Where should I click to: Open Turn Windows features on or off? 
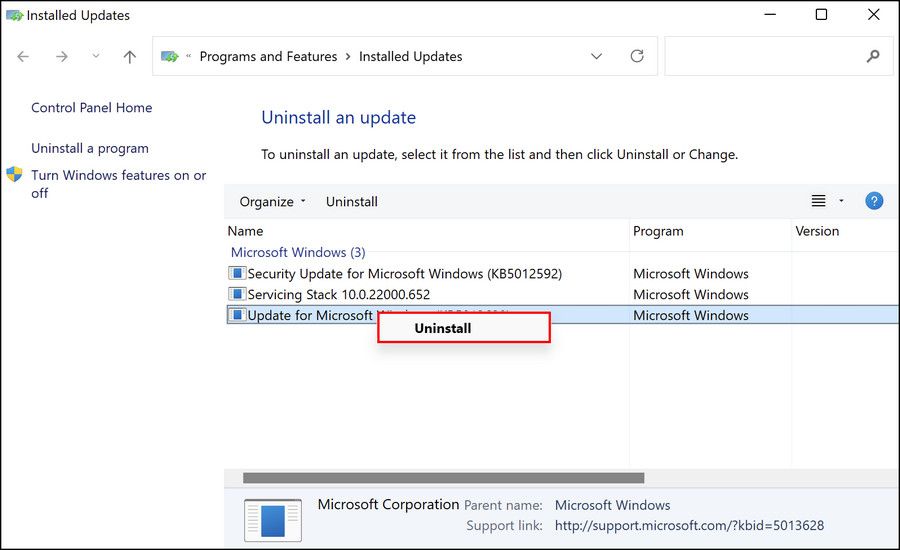[x=118, y=184]
